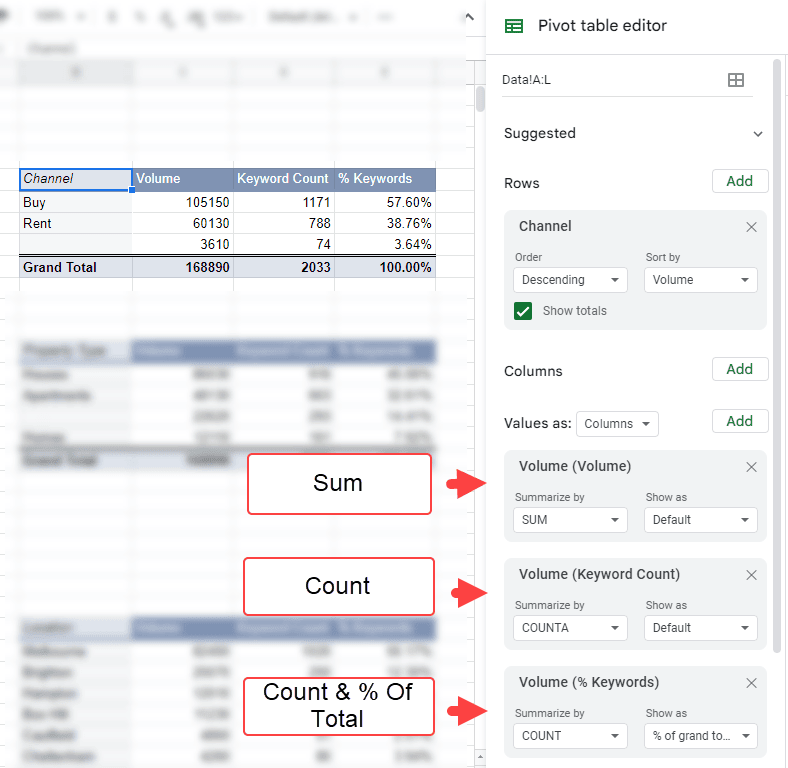Click the 3.64% cell
This screenshot has width=788, height=768.
[385, 244]
